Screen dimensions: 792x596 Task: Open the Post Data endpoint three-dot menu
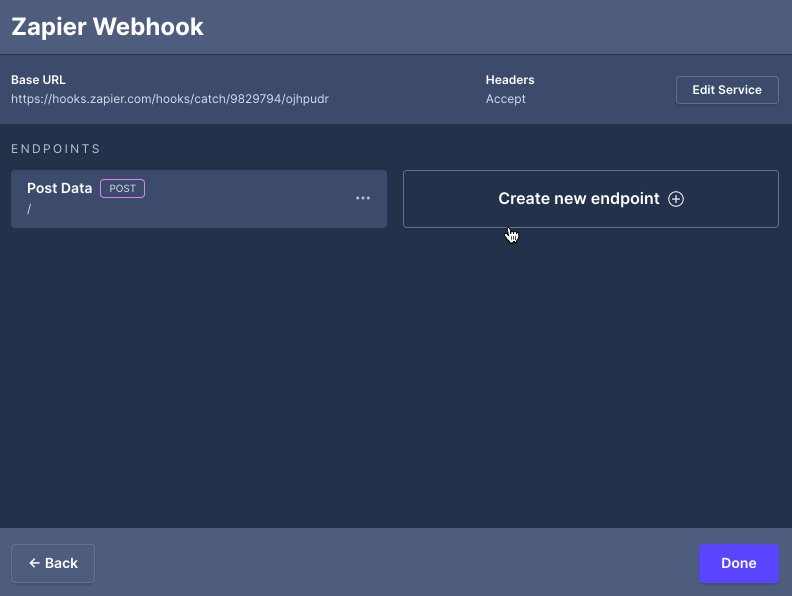(363, 198)
